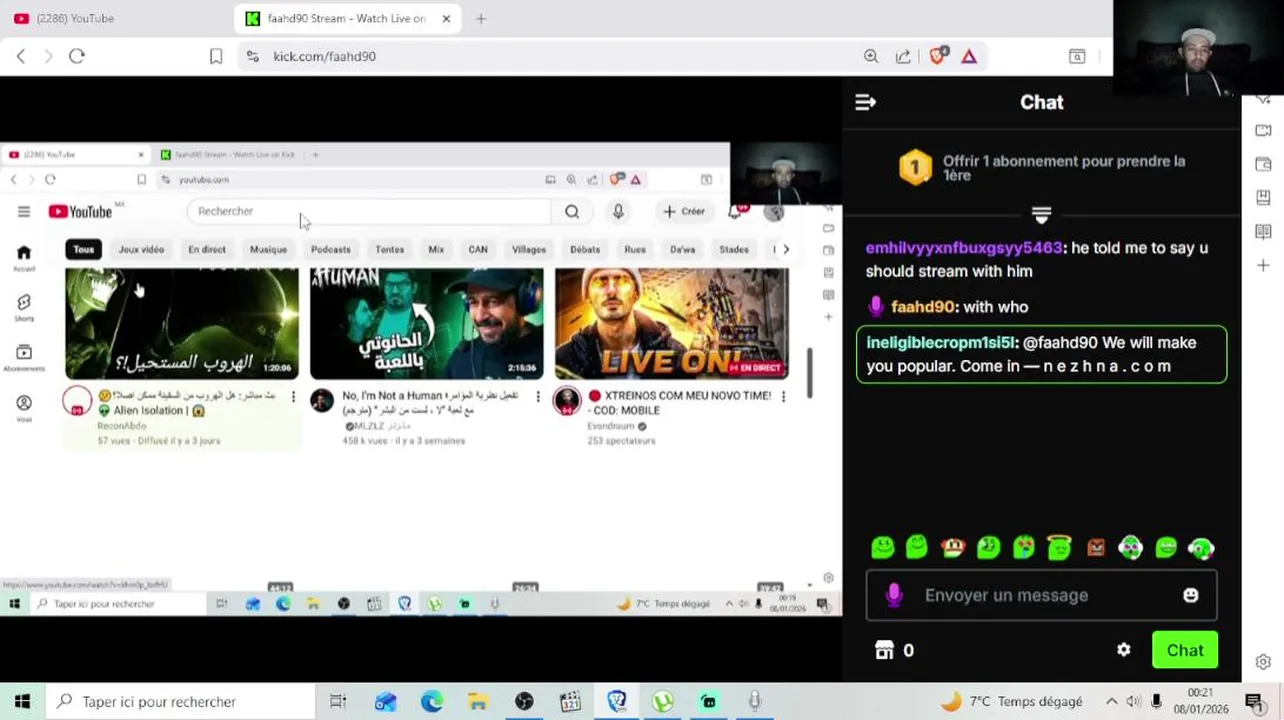Open chat settings gear icon

coord(1124,650)
